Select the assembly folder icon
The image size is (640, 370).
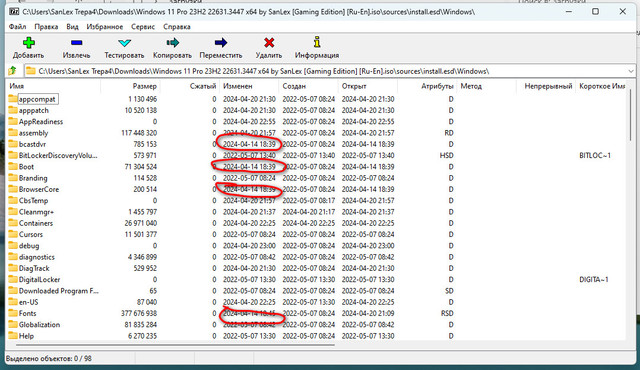click(x=13, y=133)
